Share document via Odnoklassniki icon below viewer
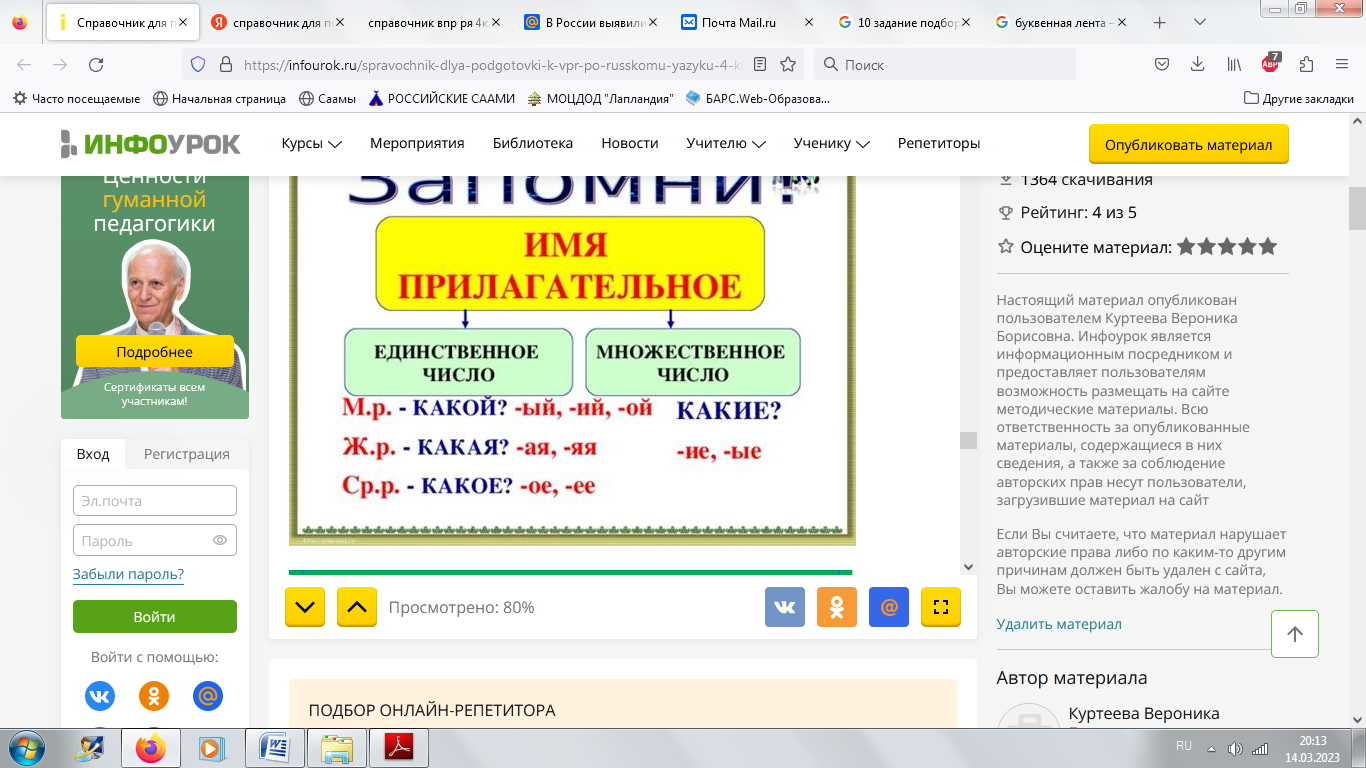This screenshot has width=1366, height=768. click(837, 607)
